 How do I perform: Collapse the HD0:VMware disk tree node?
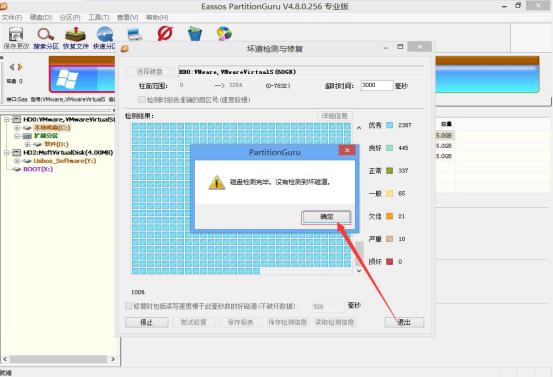[x=7, y=120]
